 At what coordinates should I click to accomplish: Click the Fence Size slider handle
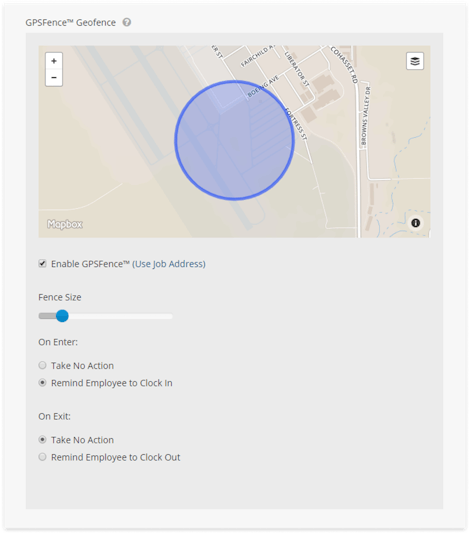(x=62, y=316)
